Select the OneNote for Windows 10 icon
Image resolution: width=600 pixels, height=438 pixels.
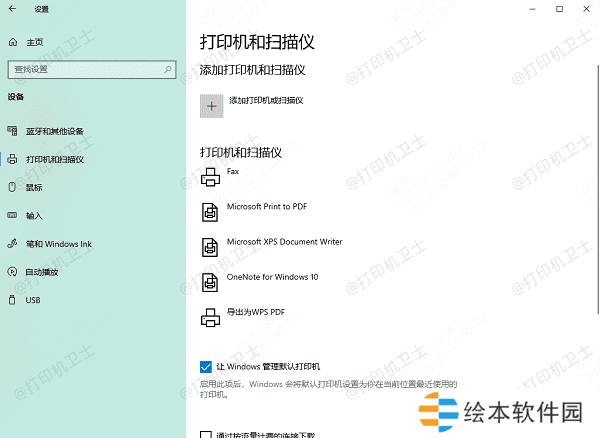click(x=210, y=282)
